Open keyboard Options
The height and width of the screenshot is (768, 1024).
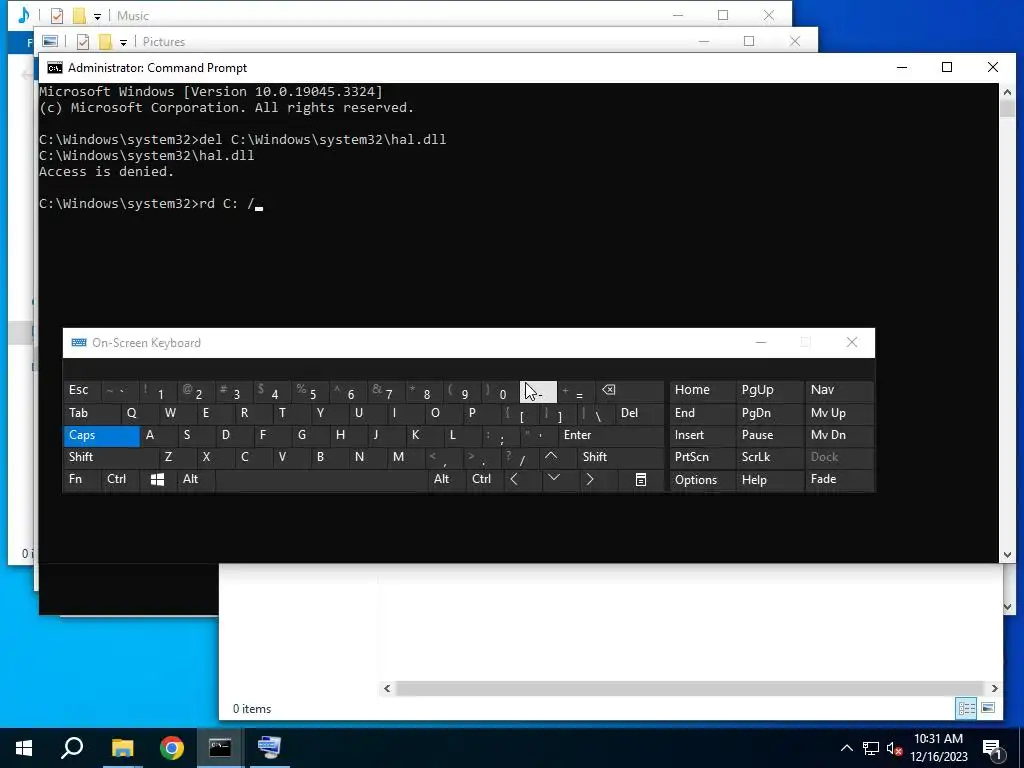tap(701, 480)
